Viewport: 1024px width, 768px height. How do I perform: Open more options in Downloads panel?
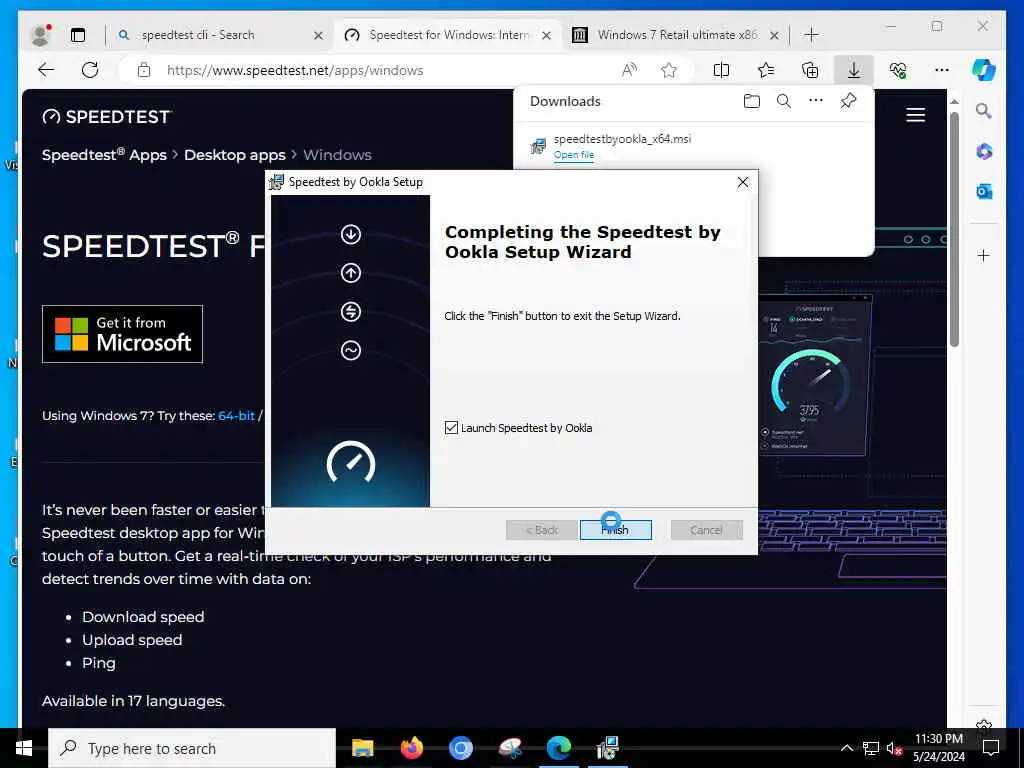(816, 101)
